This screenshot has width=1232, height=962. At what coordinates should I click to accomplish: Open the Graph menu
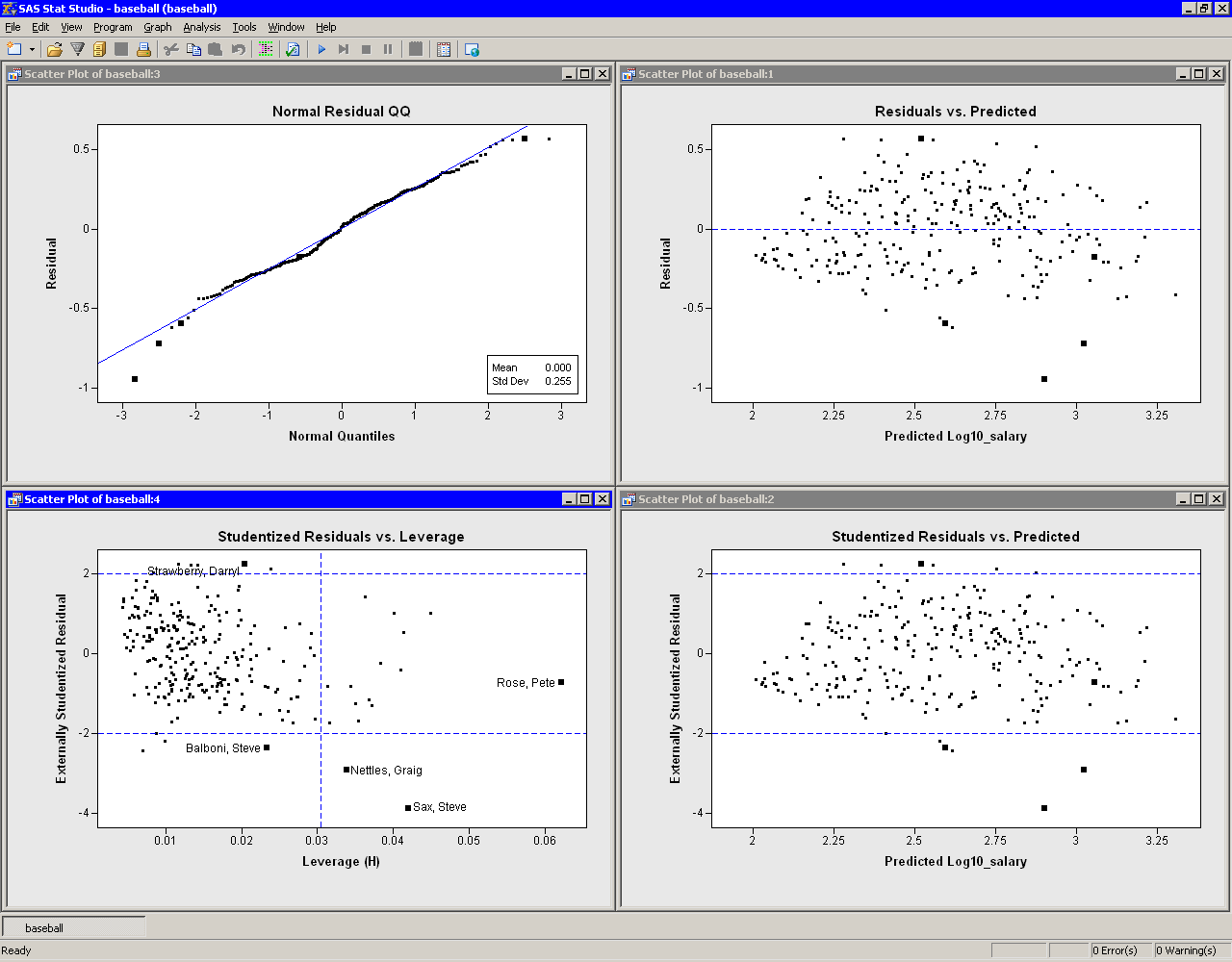(x=158, y=27)
